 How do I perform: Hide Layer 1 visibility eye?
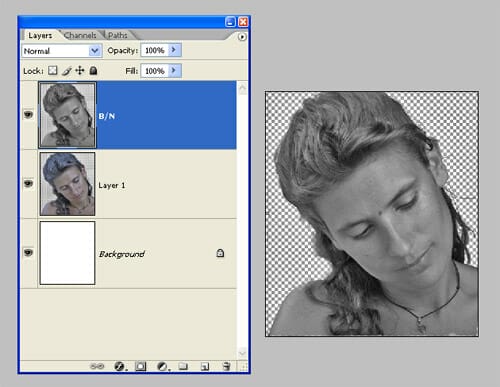[x=28, y=183]
